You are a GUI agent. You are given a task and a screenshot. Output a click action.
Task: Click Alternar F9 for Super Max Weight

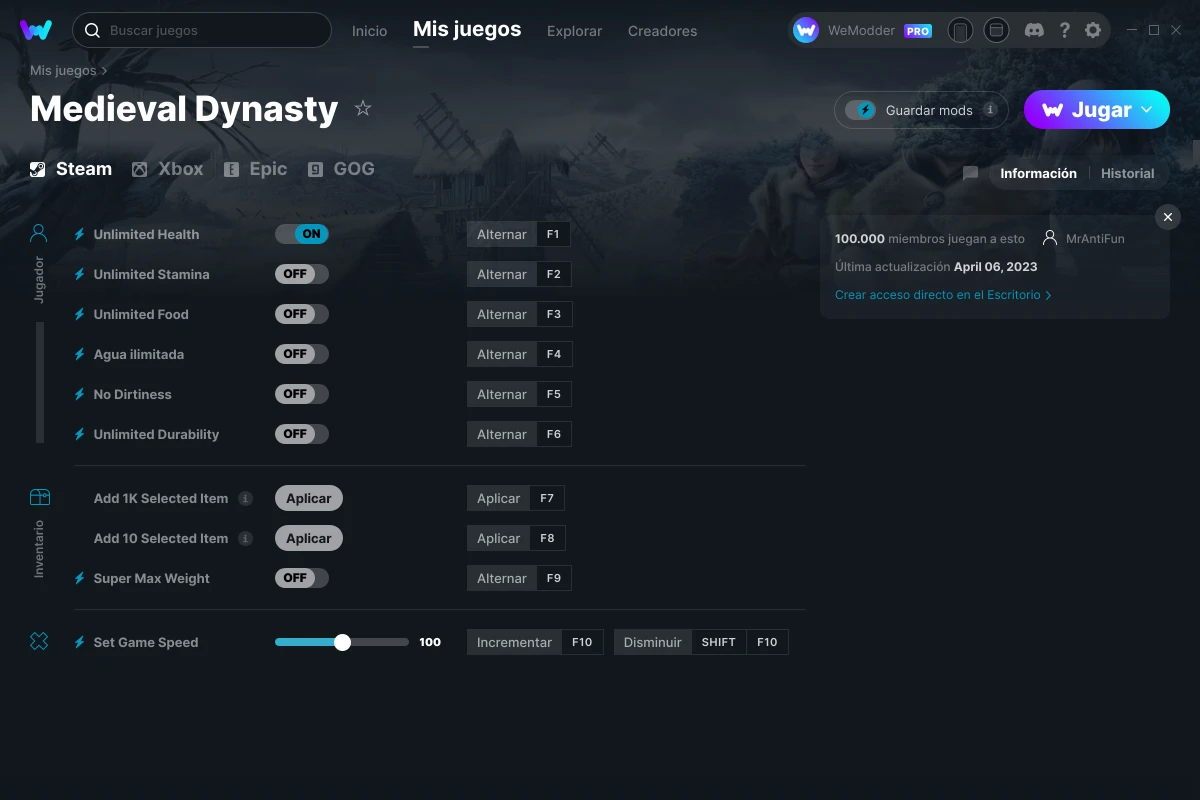tap(519, 578)
